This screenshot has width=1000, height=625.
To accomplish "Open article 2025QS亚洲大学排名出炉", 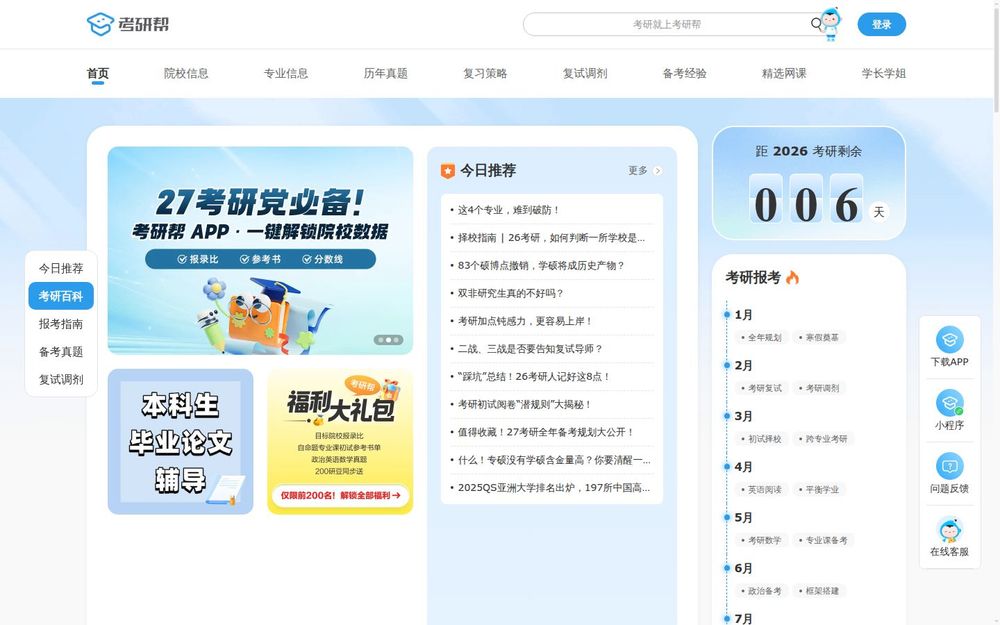I will [554, 487].
